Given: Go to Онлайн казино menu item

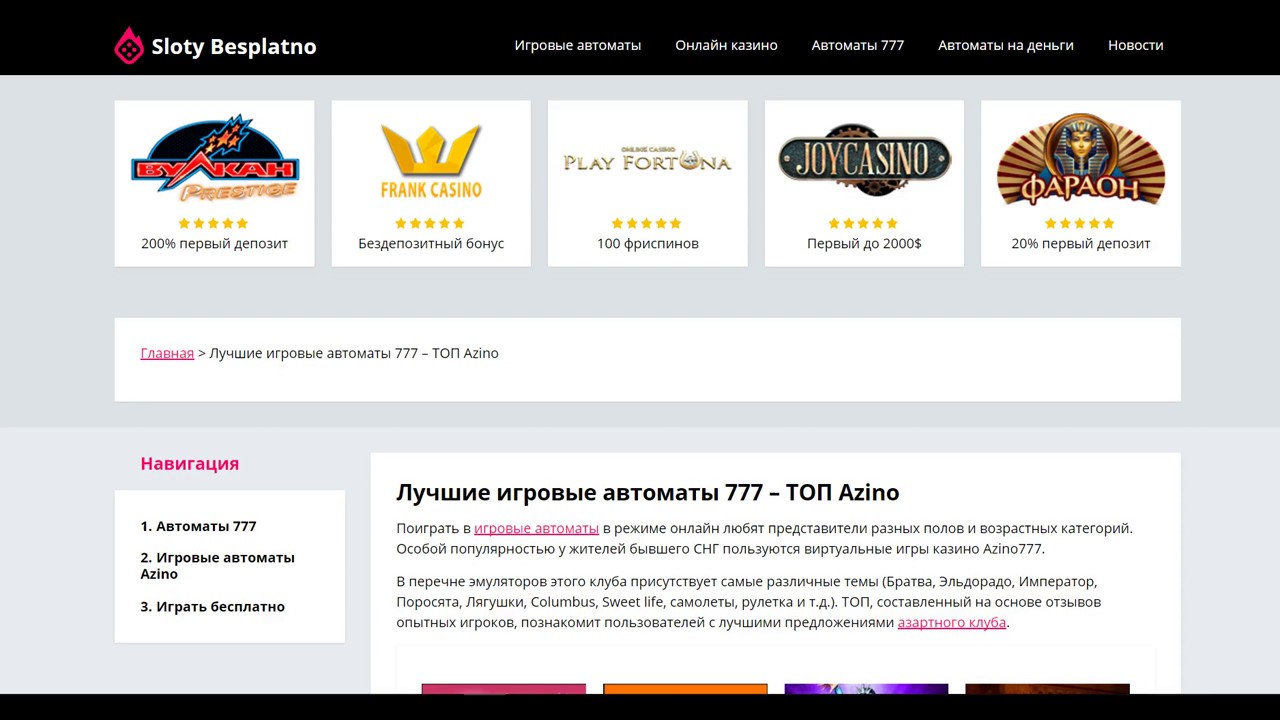Looking at the screenshot, I should [726, 45].
